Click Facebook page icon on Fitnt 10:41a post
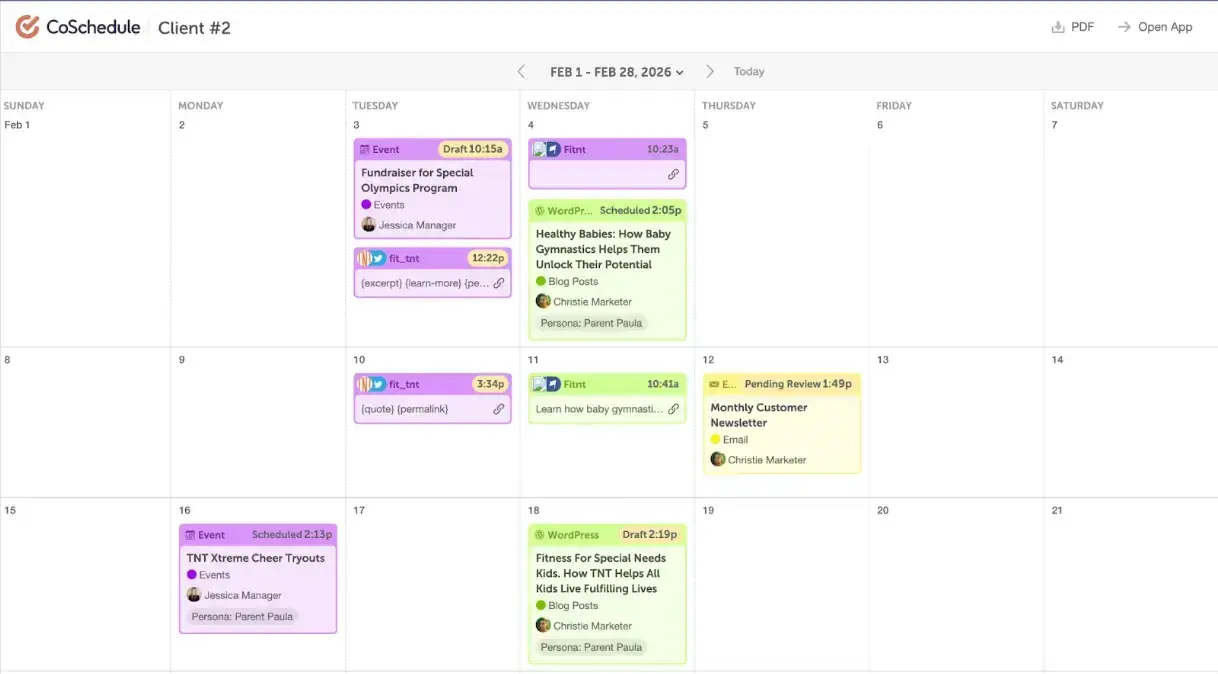 553,384
